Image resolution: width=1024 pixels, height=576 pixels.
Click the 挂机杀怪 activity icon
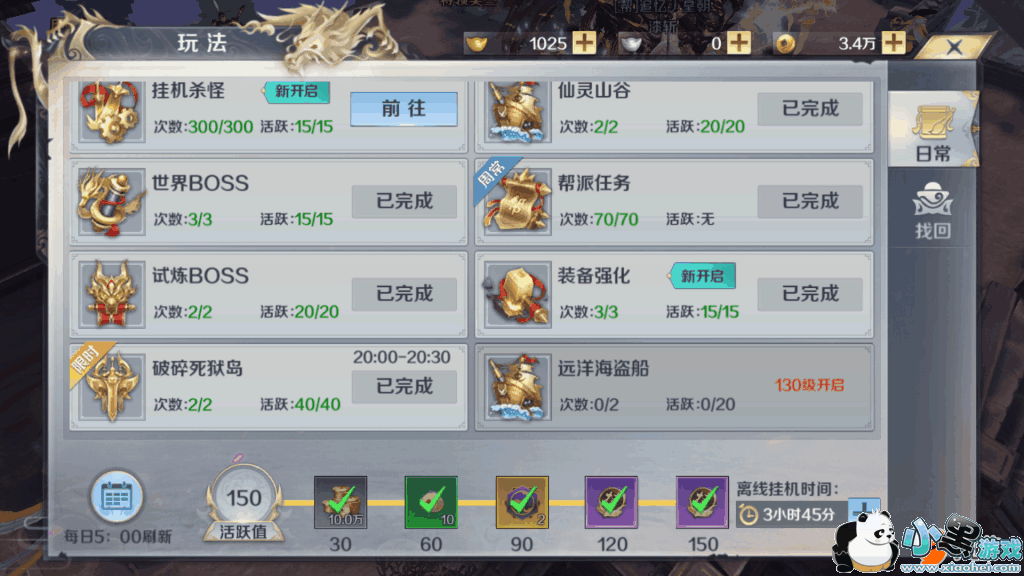111,112
